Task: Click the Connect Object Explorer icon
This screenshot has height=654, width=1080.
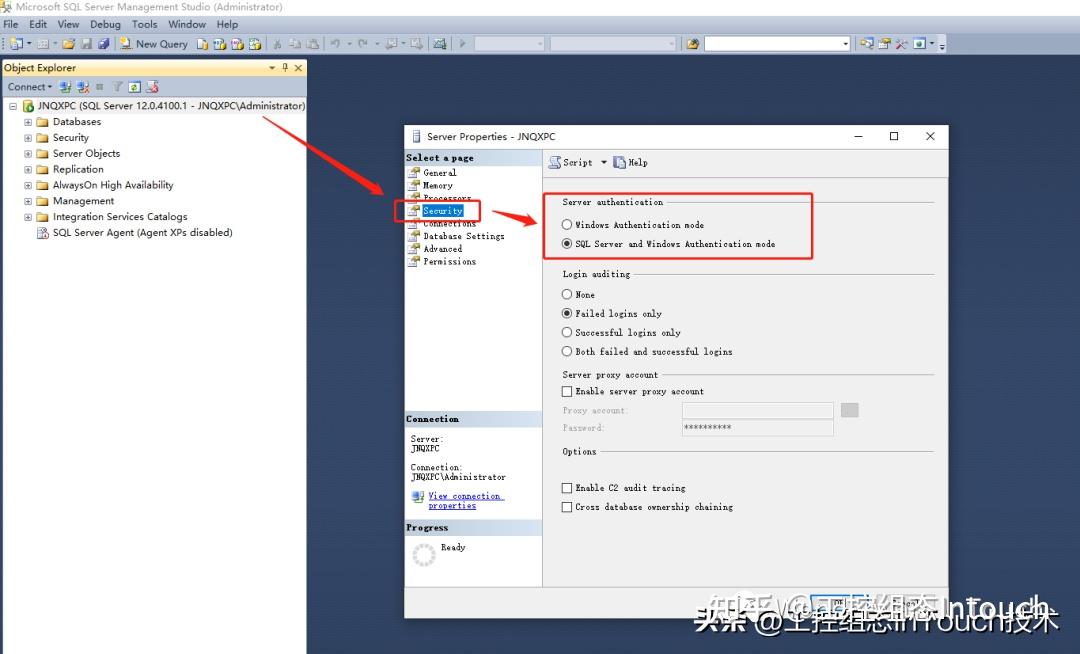Action: click(x=65, y=87)
